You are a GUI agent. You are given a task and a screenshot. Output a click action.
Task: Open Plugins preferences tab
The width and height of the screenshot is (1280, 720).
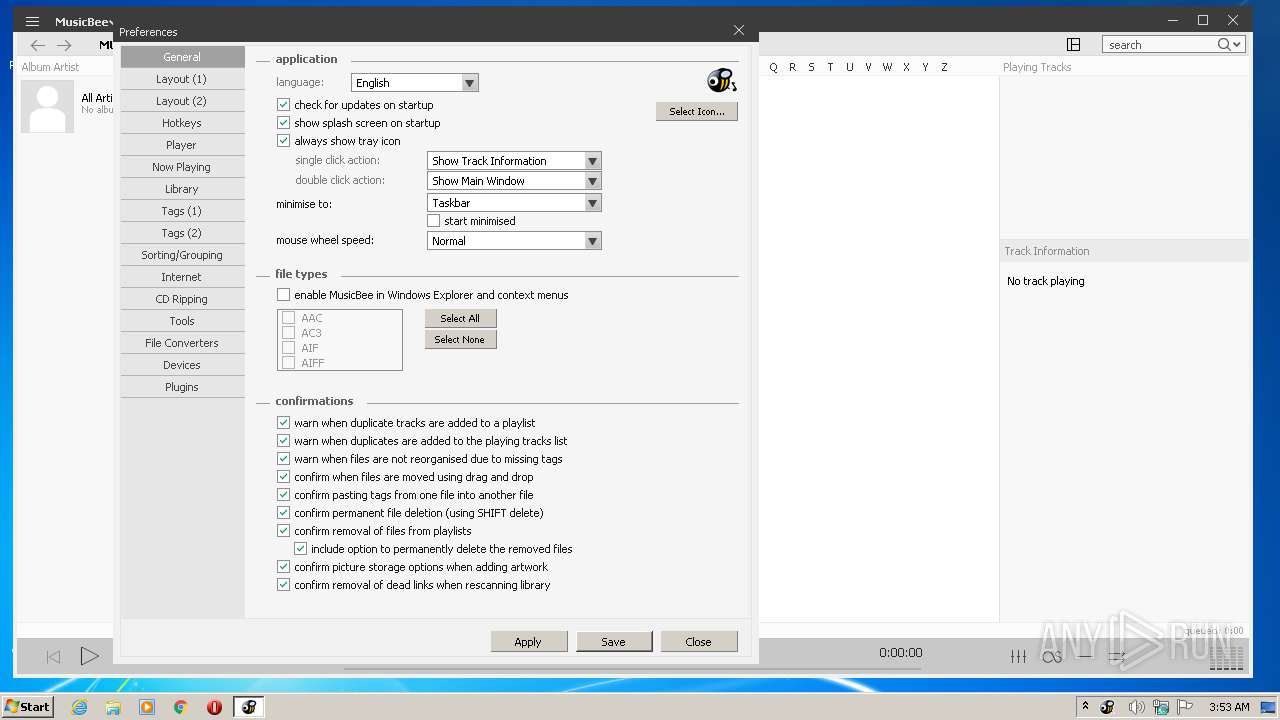click(182, 387)
